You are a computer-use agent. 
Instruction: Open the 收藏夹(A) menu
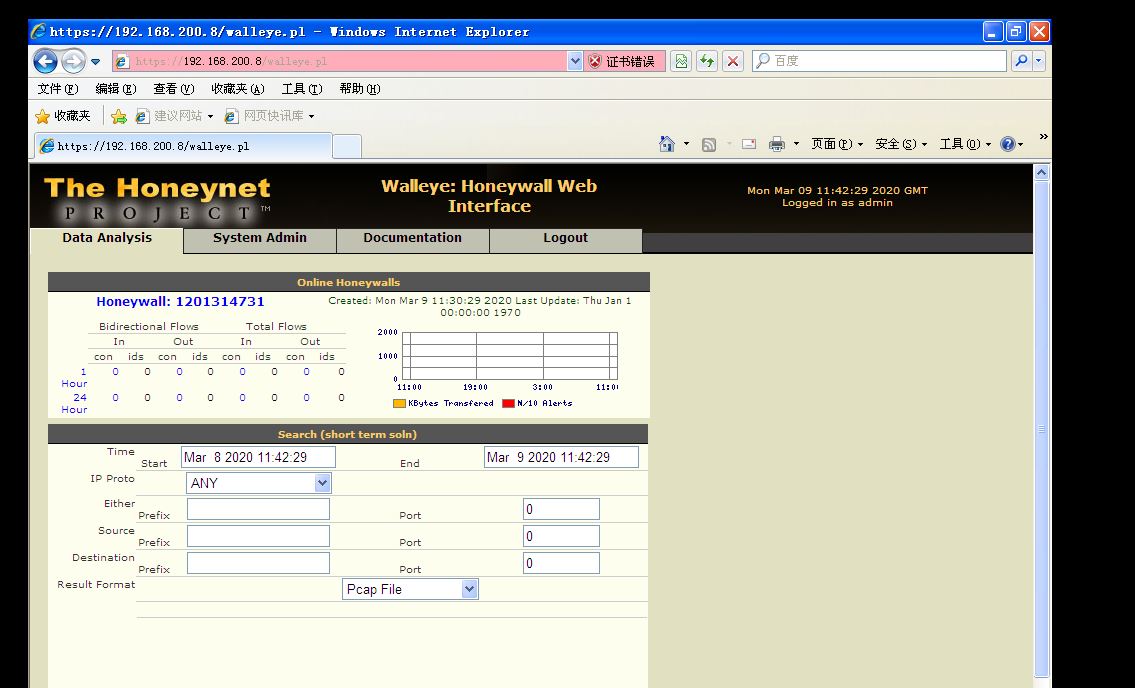(x=238, y=89)
